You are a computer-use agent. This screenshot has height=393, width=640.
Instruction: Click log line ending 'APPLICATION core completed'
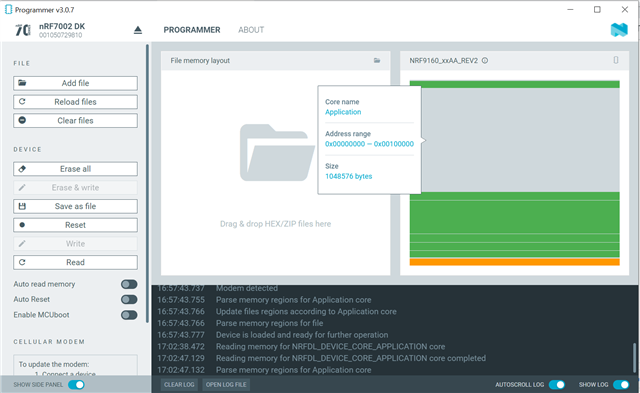click(x=351, y=358)
